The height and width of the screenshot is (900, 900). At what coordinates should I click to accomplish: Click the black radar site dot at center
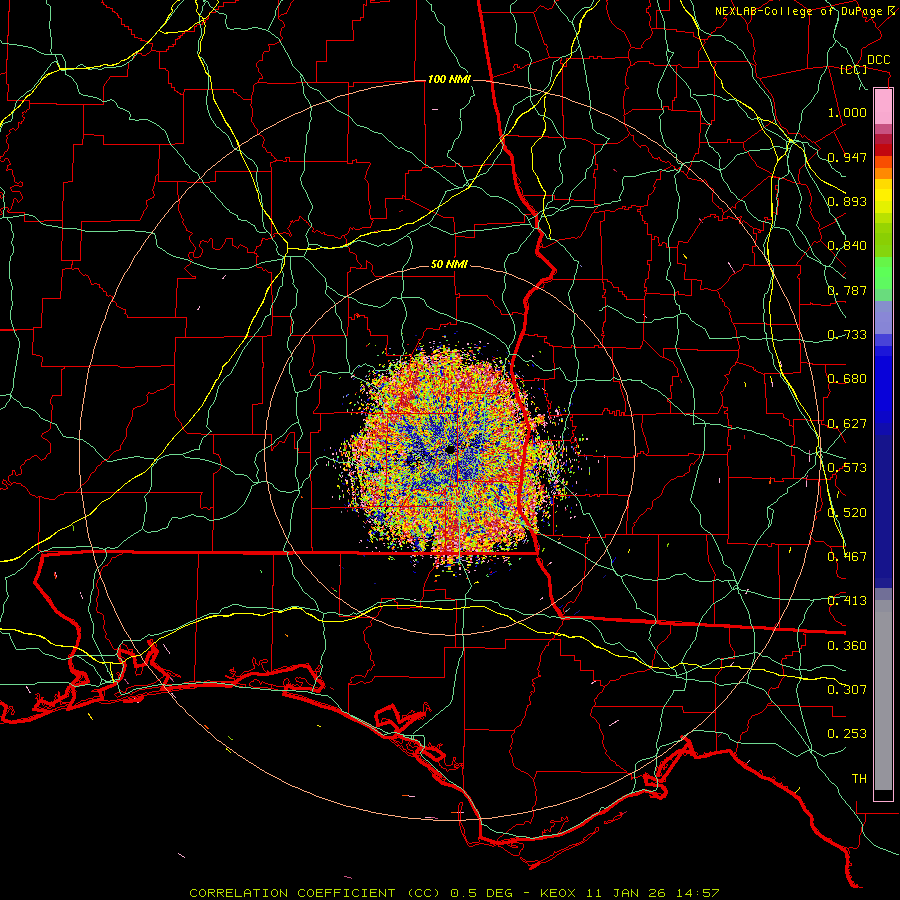[x=451, y=449]
